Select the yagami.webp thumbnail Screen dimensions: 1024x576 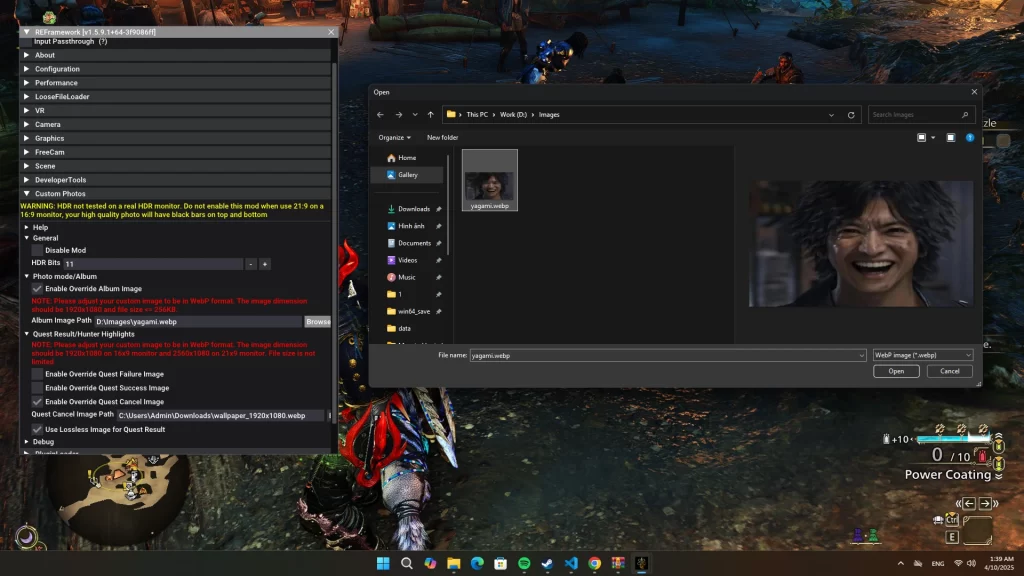(490, 180)
